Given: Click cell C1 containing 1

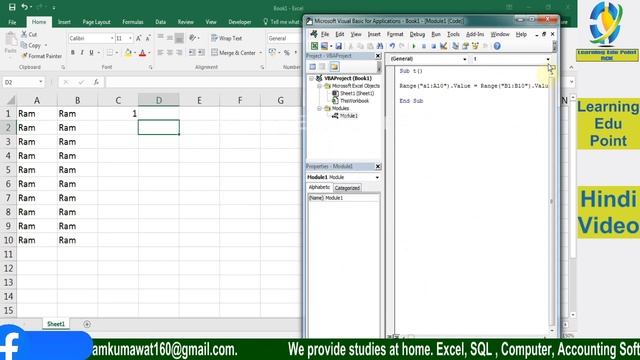Looking at the screenshot, I should (118, 113).
